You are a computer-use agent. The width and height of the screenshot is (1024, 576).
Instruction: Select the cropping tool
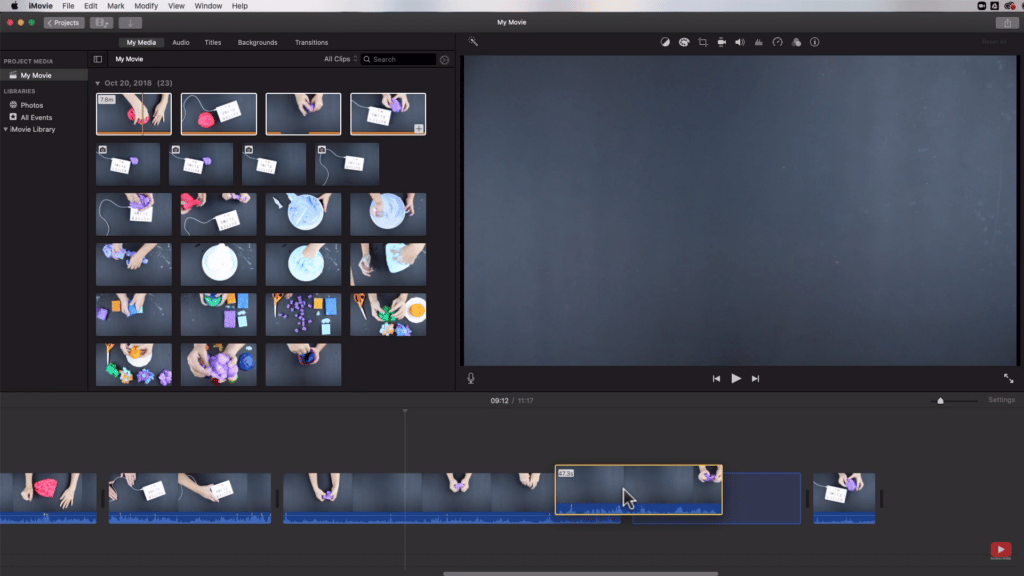click(x=703, y=42)
